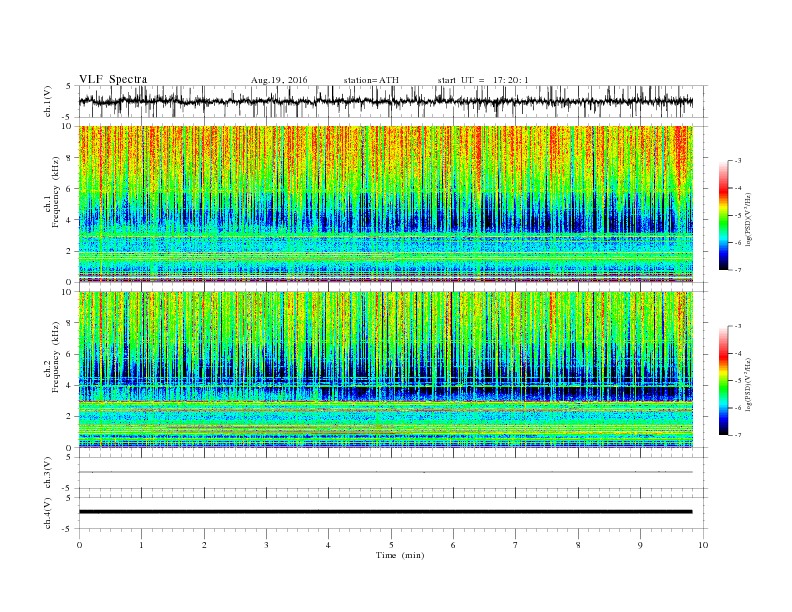Click the "-3" label on ch.1 colorbar
The image size is (792, 612).
click(x=737, y=161)
